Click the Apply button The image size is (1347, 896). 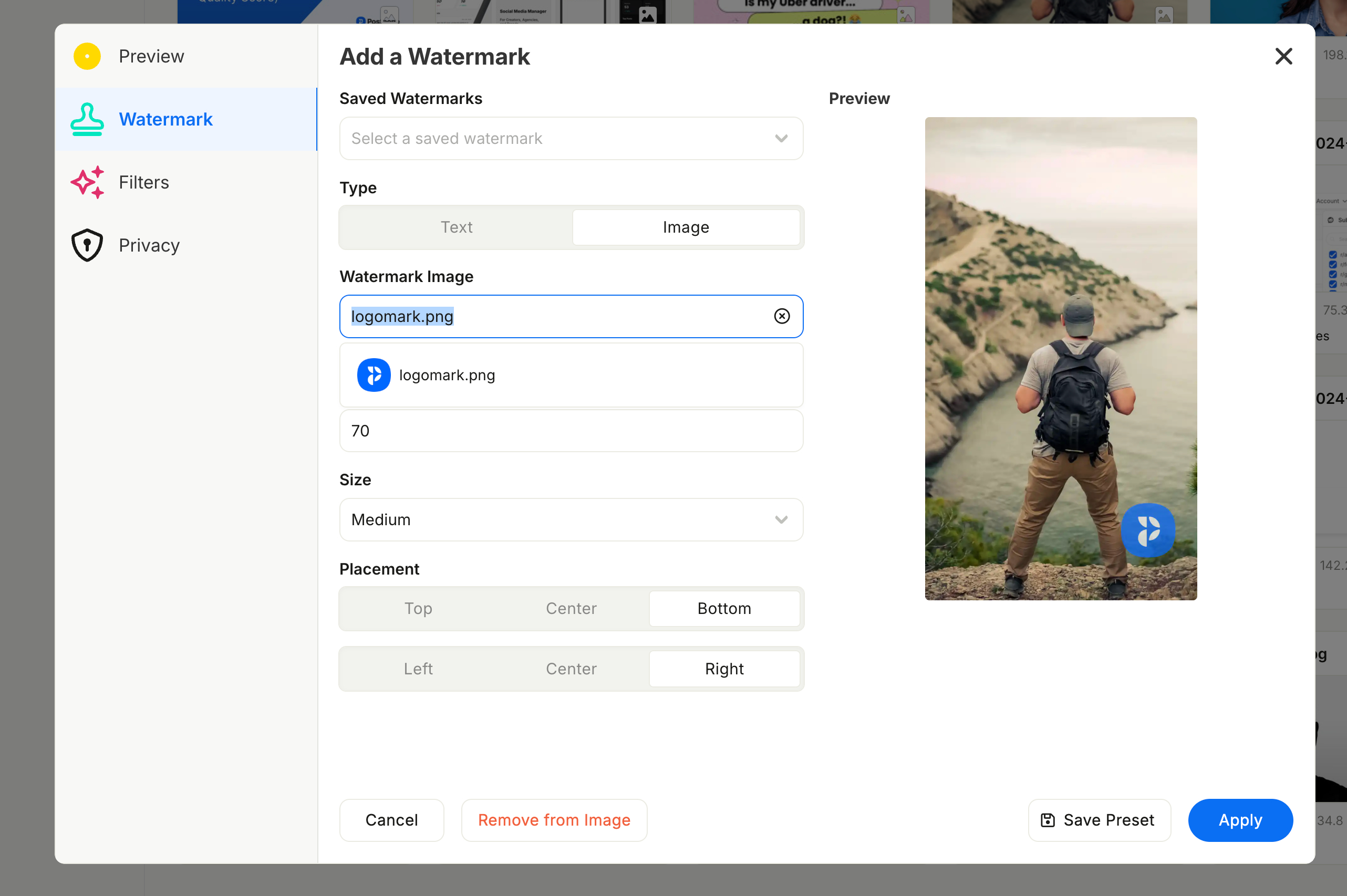coord(1239,820)
